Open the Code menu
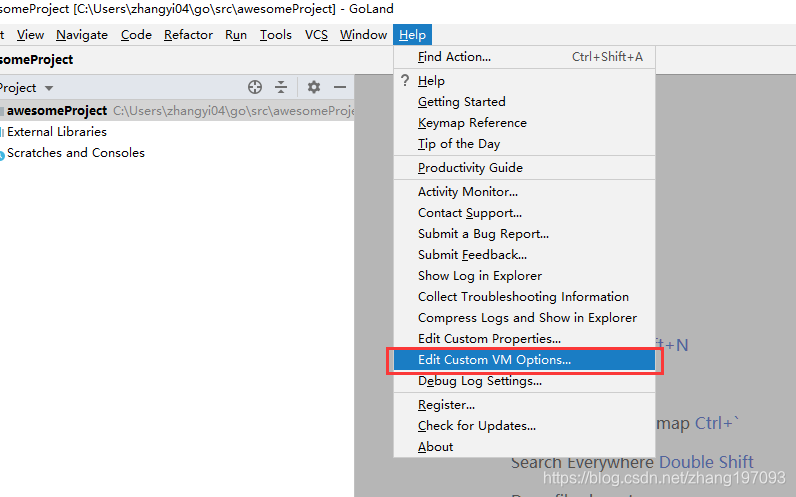This screenshot has height=497, width=796. click(136, 35)
